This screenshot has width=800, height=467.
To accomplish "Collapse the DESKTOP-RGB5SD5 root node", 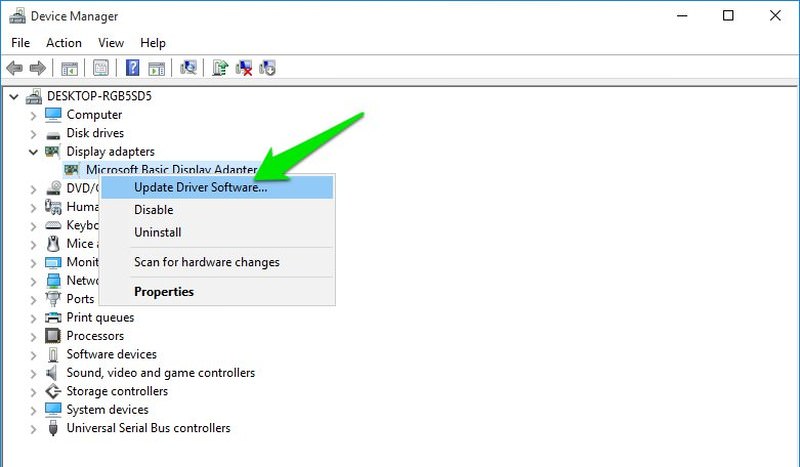I will tap(14, 96).
